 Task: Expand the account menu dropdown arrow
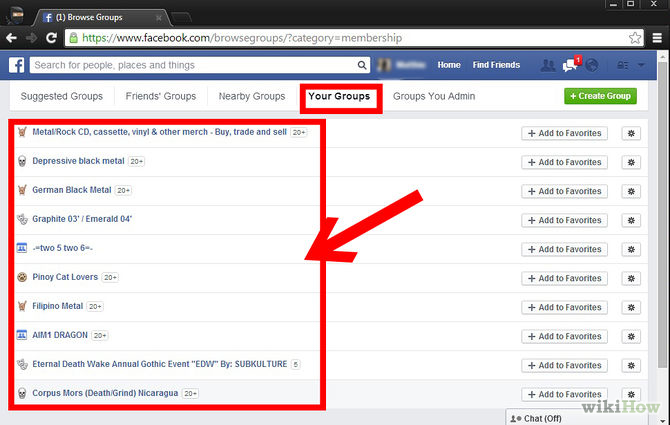pos(641,65)
